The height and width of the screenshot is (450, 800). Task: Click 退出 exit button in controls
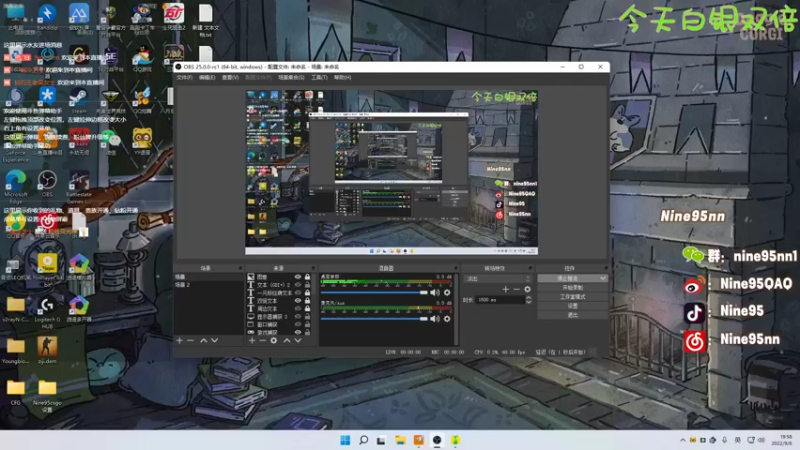click(x=572, y=315)
